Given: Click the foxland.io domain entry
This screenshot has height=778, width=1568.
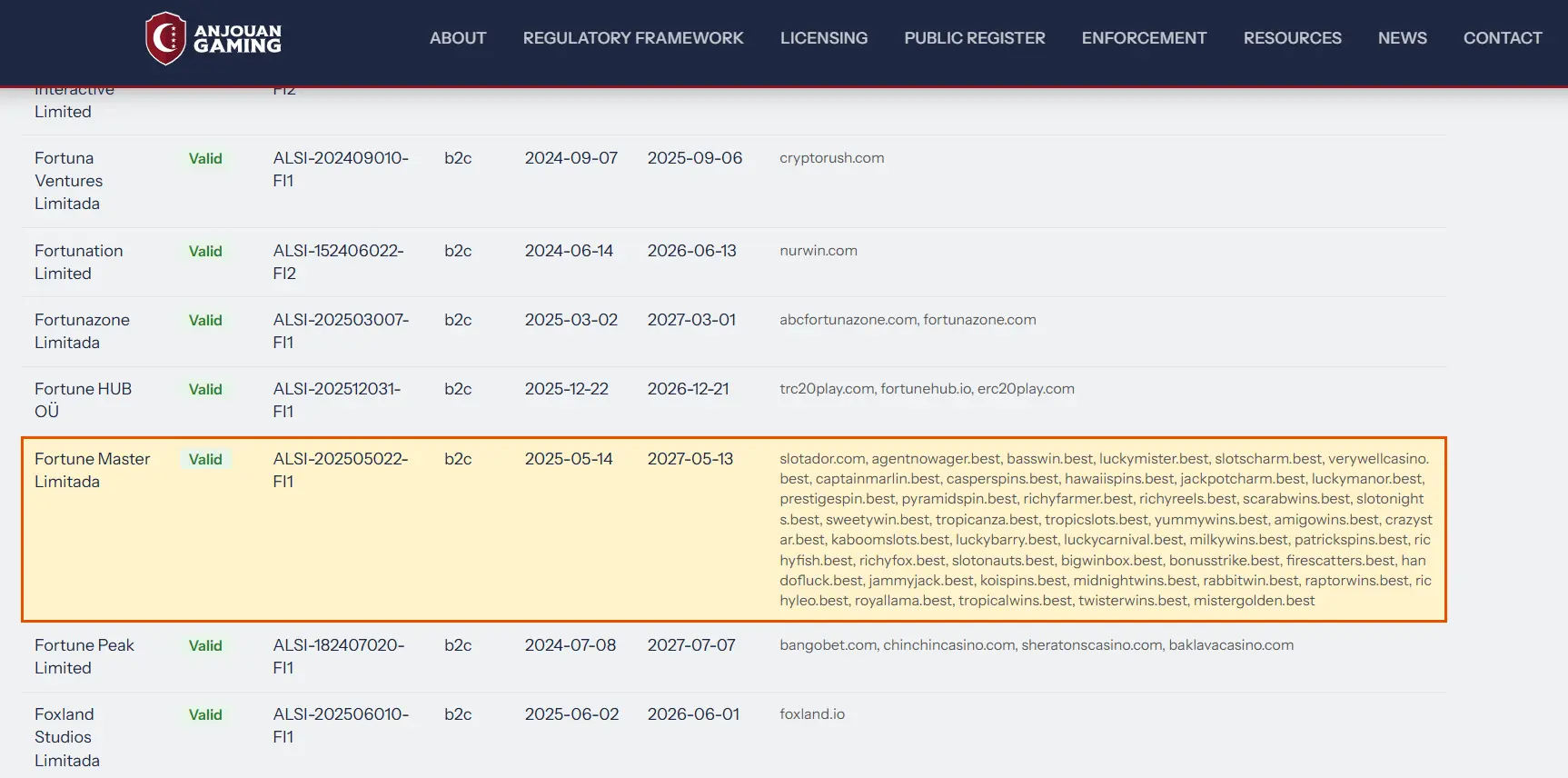Looking at the screenshot, I should pos(812,714).
